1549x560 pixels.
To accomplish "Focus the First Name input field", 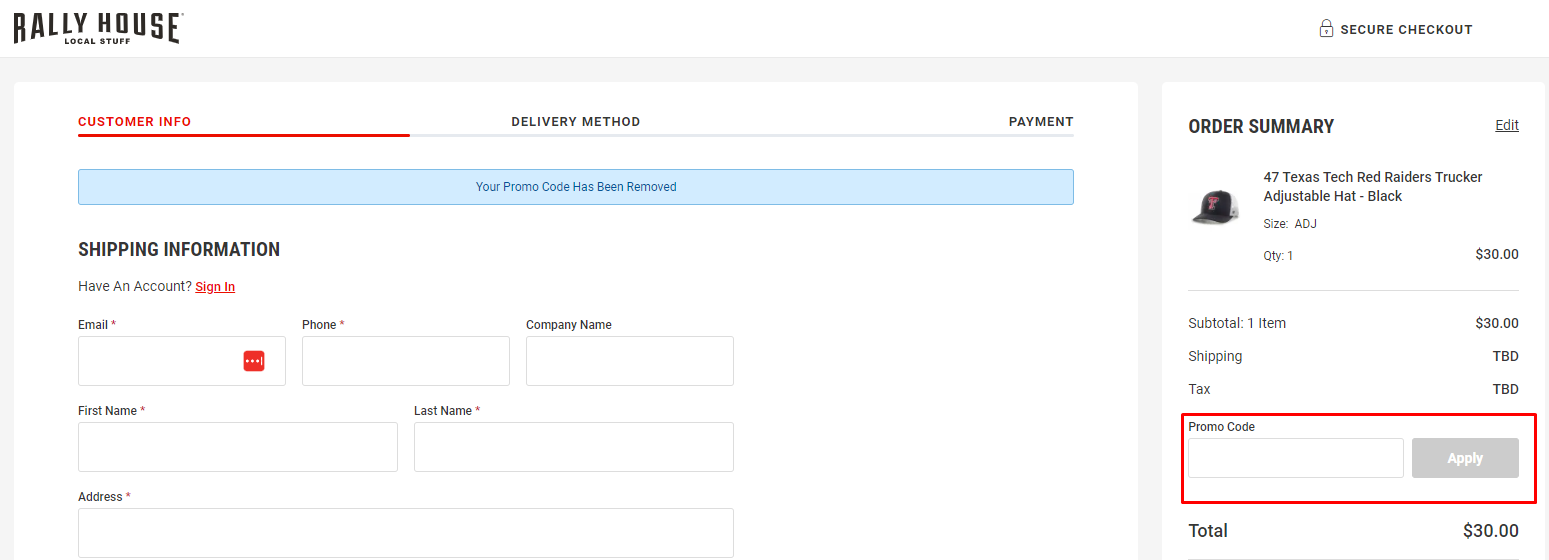I will (x=238, y=447).
